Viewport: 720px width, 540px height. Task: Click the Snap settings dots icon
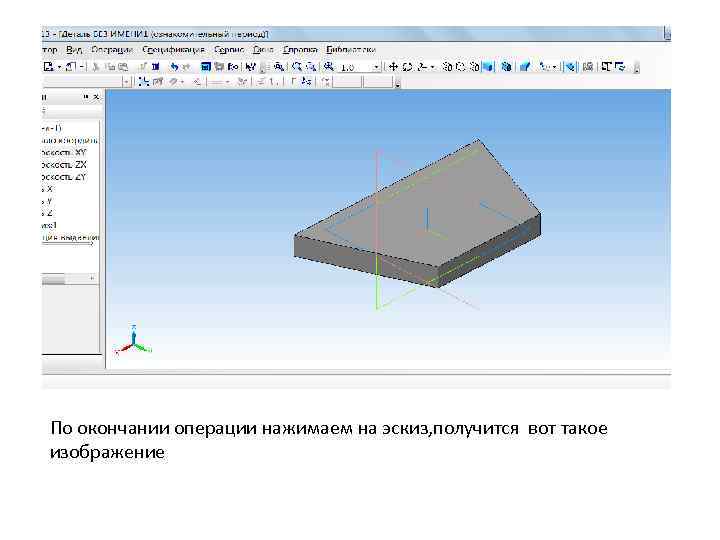[144, 82]
